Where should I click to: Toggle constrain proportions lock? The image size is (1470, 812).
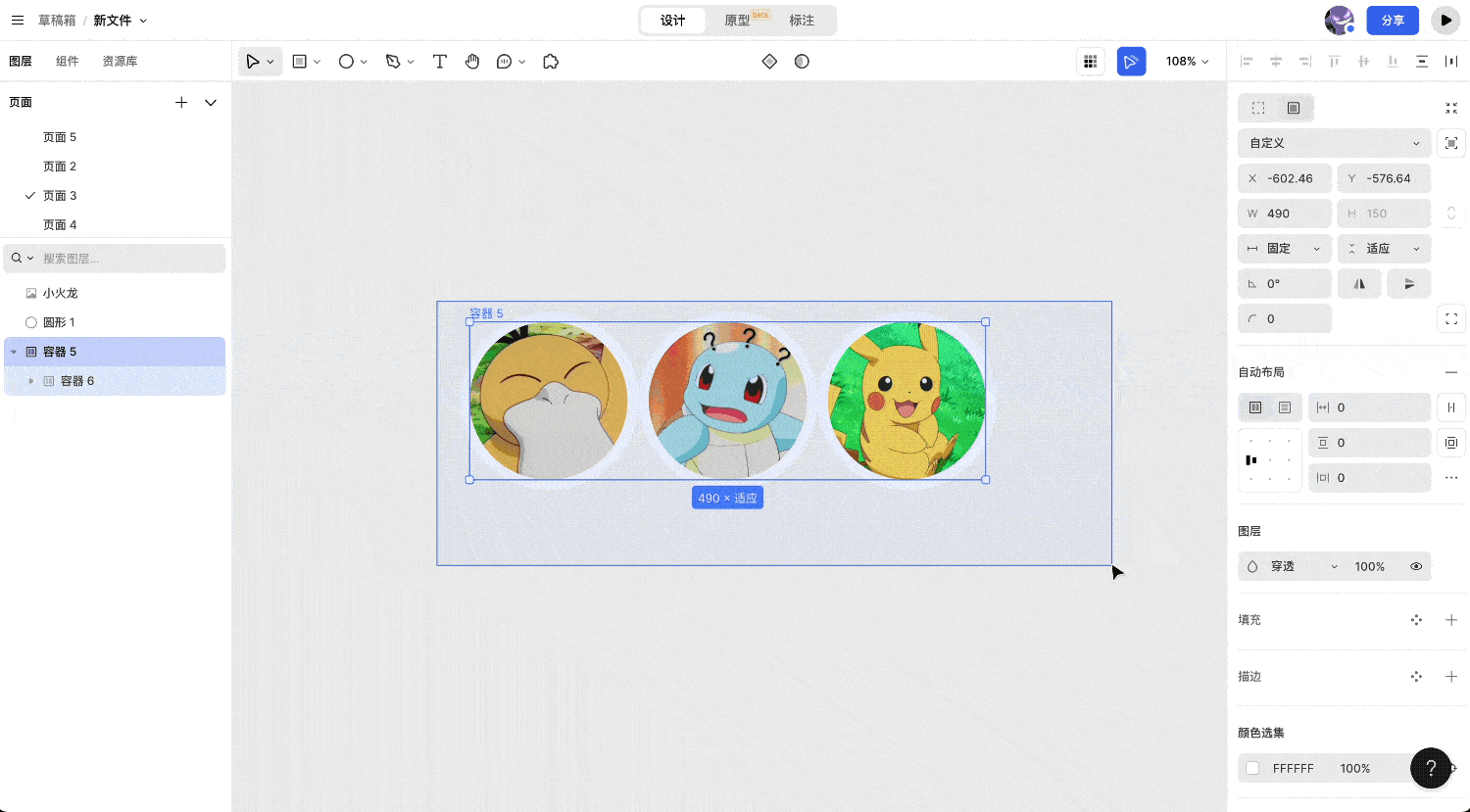click(1451, 214)
